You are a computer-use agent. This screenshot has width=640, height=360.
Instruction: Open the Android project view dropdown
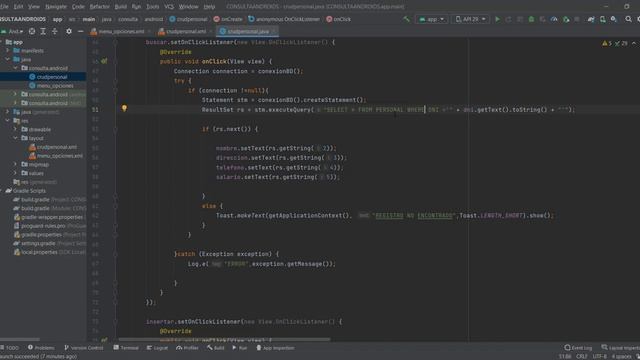(x=12, y=31)
